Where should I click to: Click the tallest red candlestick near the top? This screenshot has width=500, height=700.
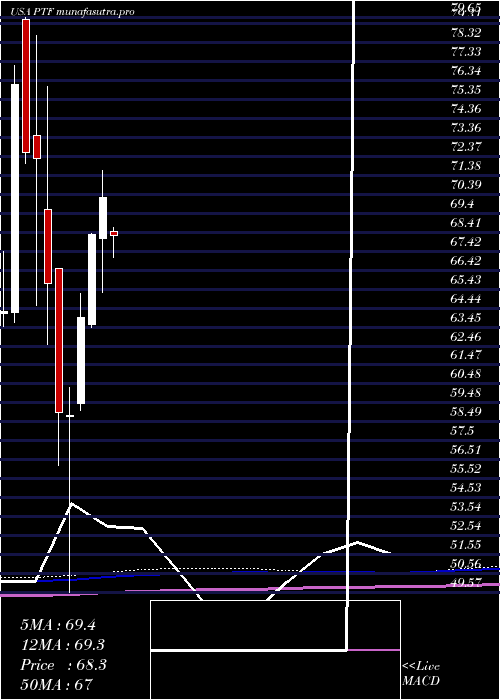click(x=26, y=86)
